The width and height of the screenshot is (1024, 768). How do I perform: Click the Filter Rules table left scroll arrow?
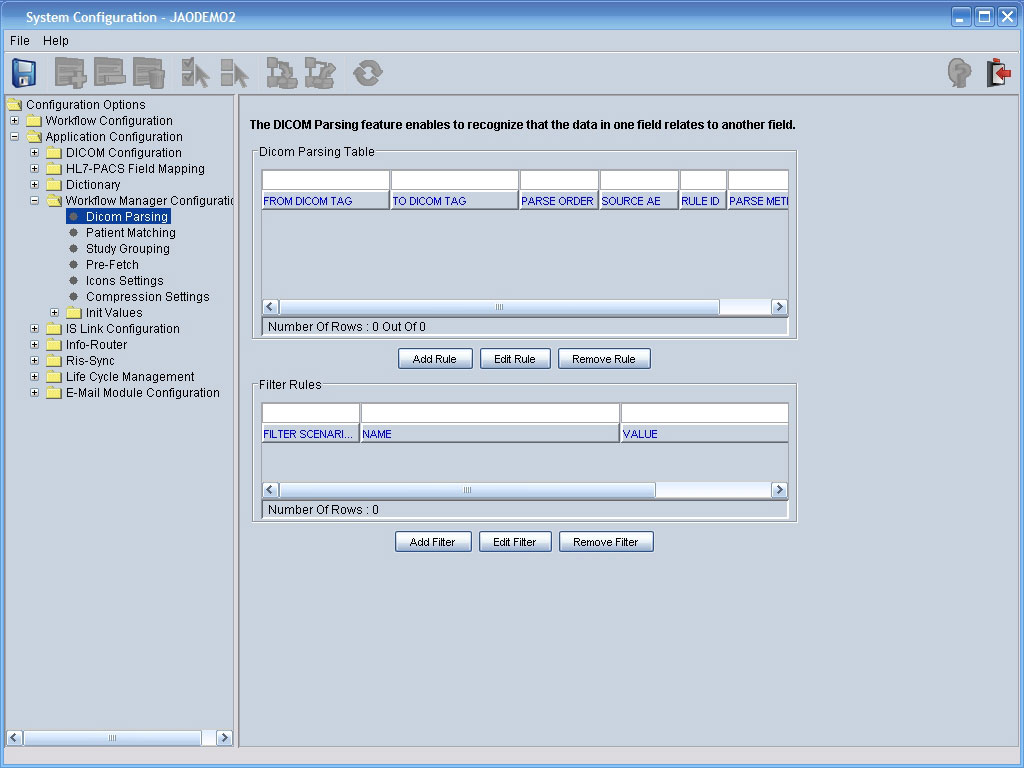pos(270,490)
